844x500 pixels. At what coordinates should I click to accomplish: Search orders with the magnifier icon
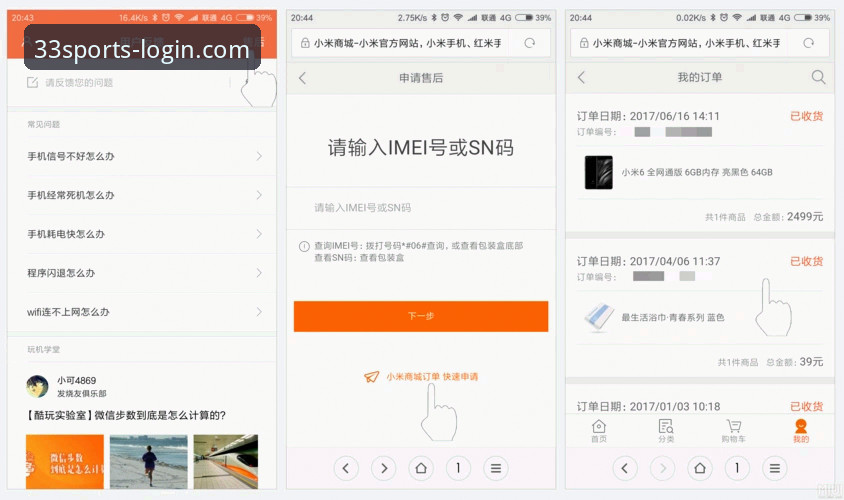[x=818, y=78]
